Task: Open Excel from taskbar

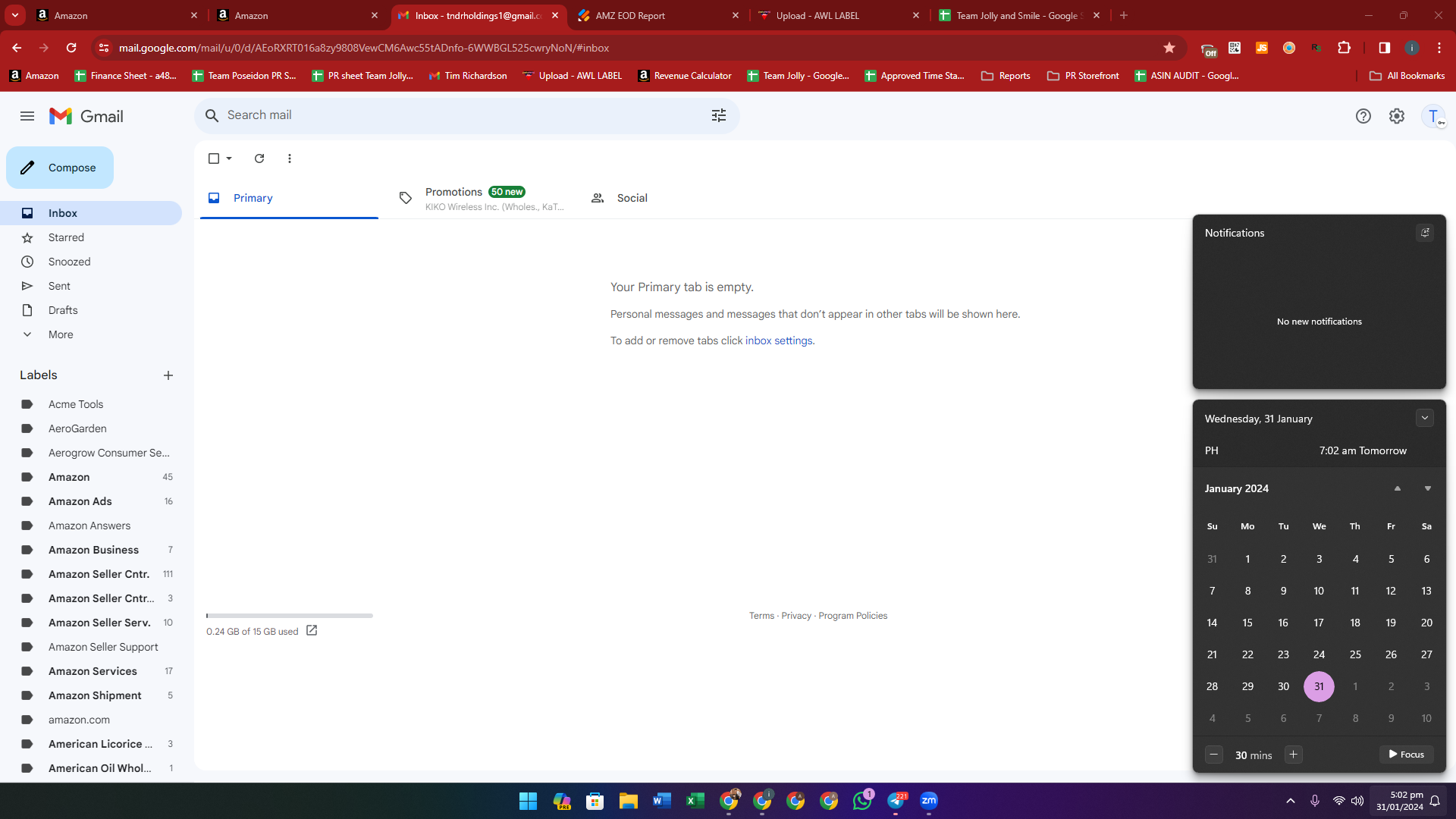Action: click(x=695, y=801)
